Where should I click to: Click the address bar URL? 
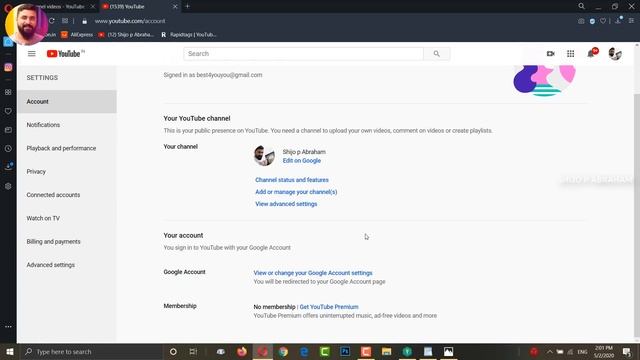point(130,21)
